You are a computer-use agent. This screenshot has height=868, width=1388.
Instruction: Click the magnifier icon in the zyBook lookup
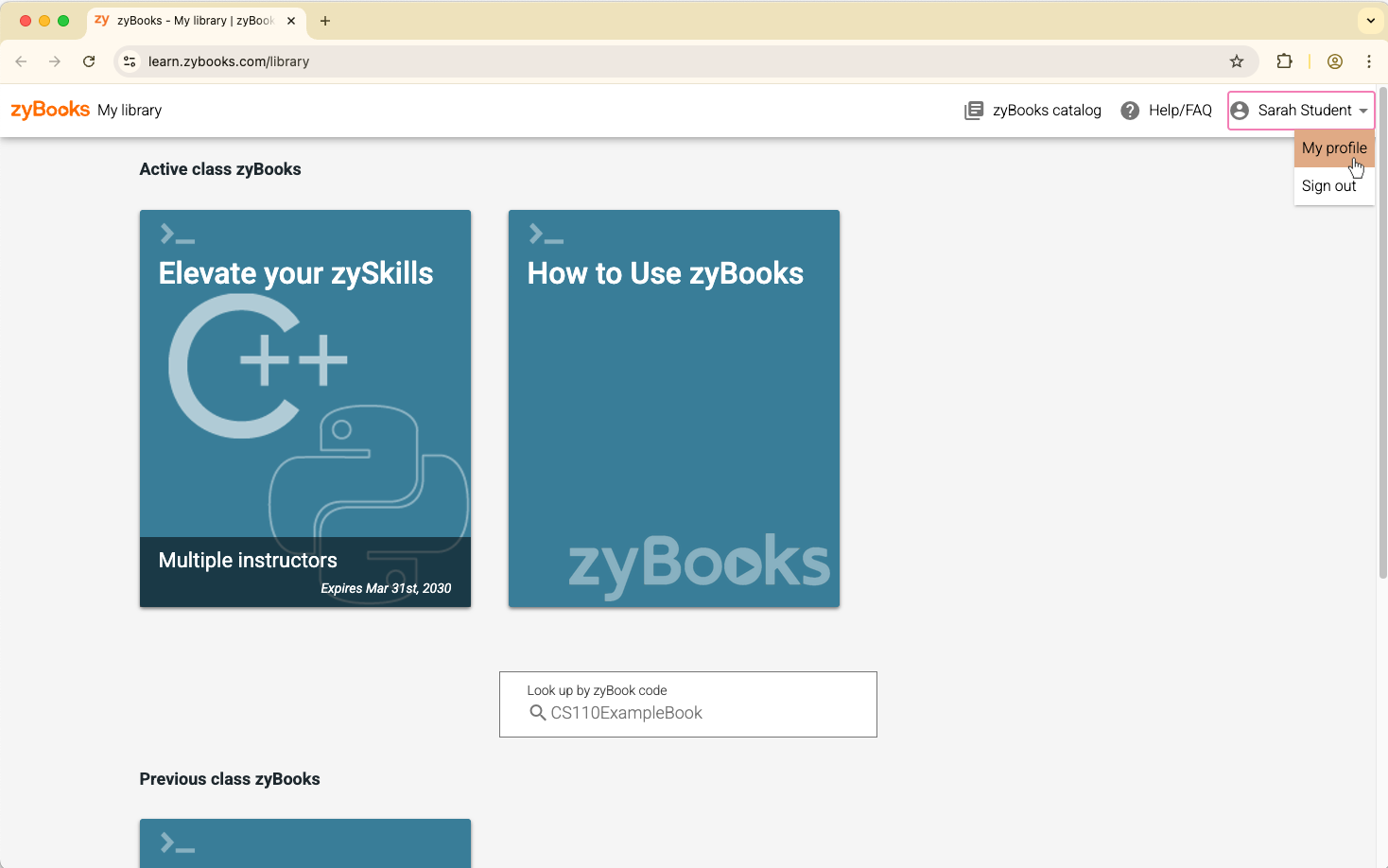pos(537,713)
